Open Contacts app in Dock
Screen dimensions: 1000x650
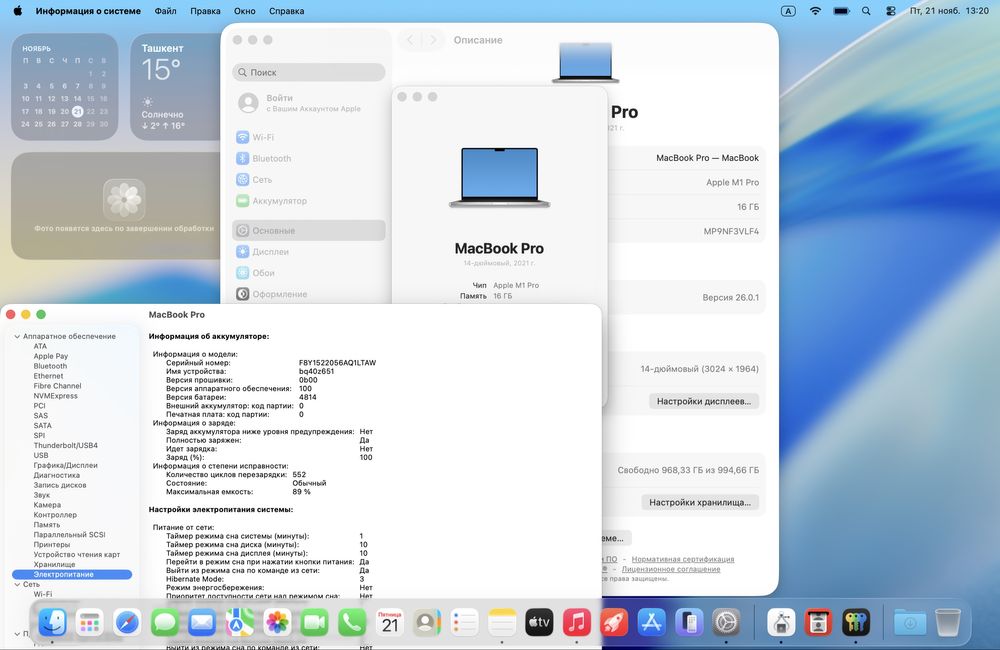pyautogui.click(x=427, y=622)
